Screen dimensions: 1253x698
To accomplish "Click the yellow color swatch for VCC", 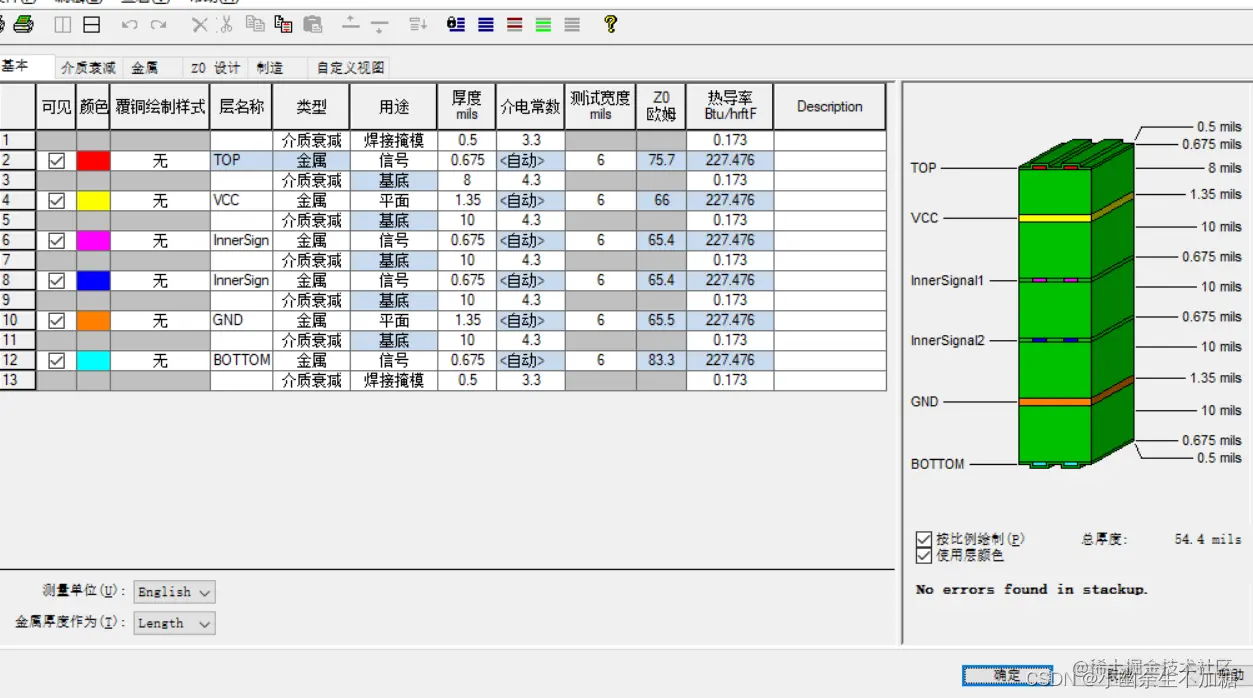I will click(x=93, y=200).
